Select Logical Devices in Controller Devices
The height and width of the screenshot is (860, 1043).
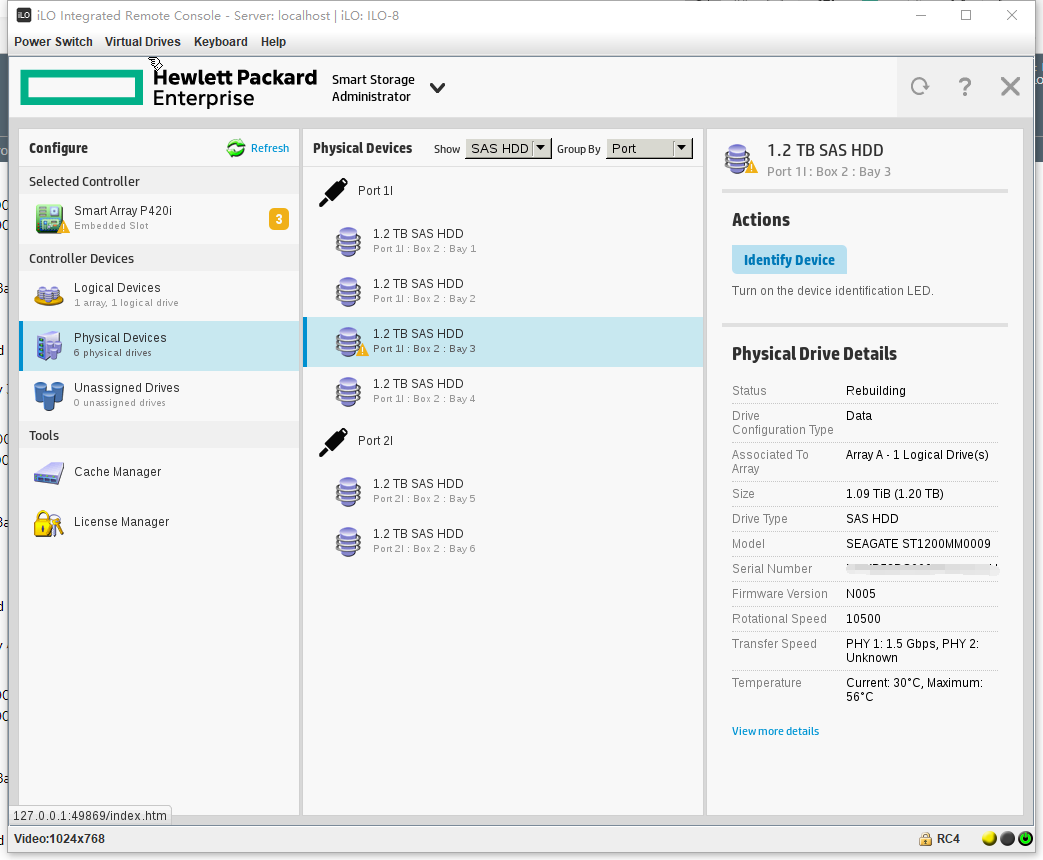(x=117, y=294)
